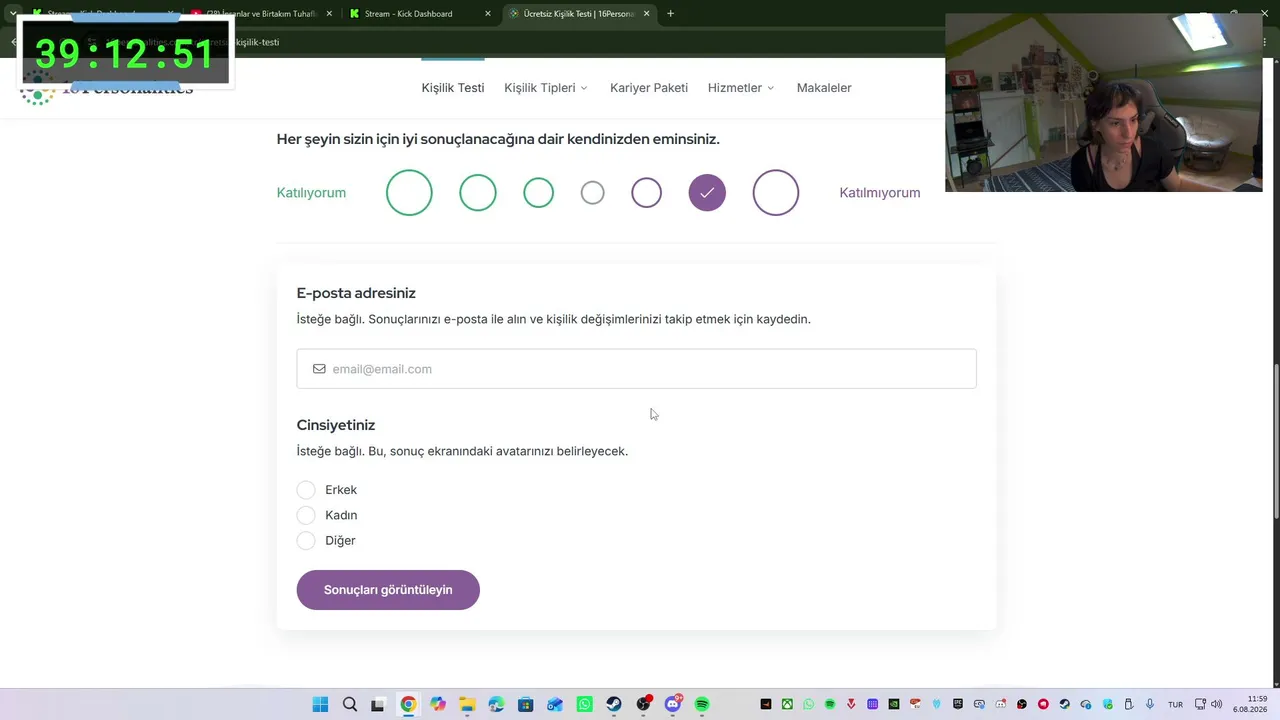Click the E-posta adresiniz heading
The width and height of the screenshot is (1280, 720).
356,293
